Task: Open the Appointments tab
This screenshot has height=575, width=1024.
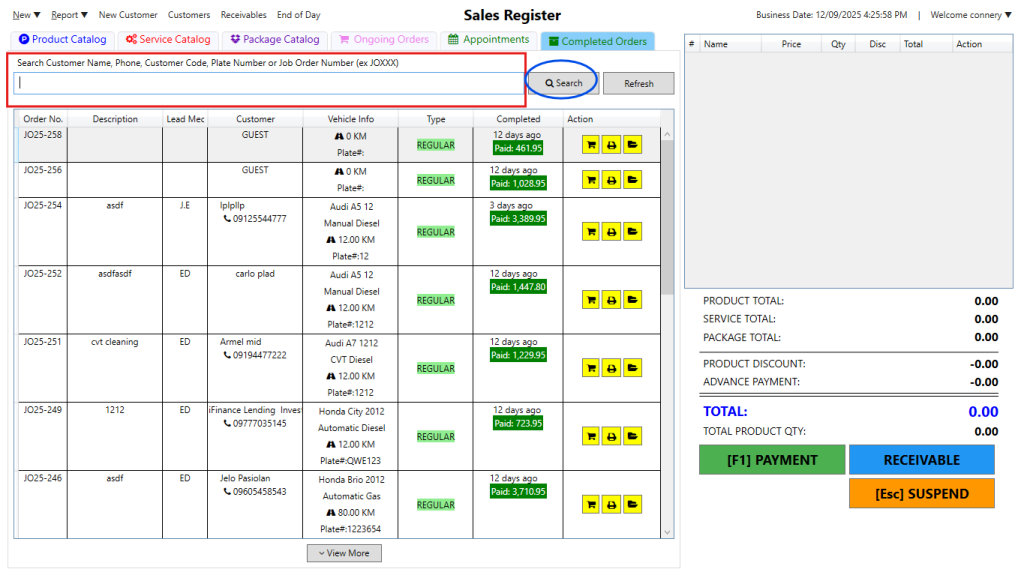Action: [488, 40]
